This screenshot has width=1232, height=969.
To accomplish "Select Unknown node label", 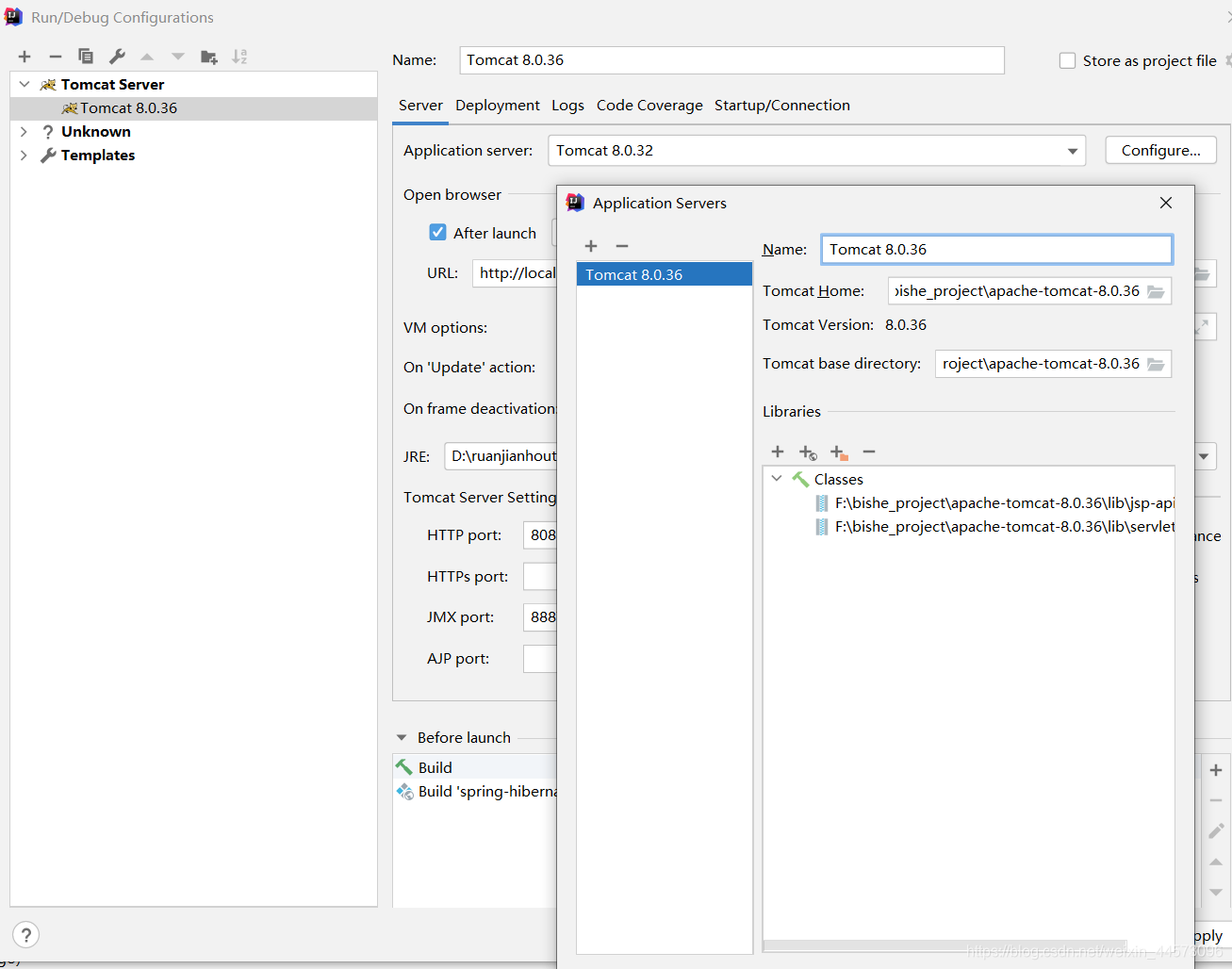I will click(x=96, y=132).
